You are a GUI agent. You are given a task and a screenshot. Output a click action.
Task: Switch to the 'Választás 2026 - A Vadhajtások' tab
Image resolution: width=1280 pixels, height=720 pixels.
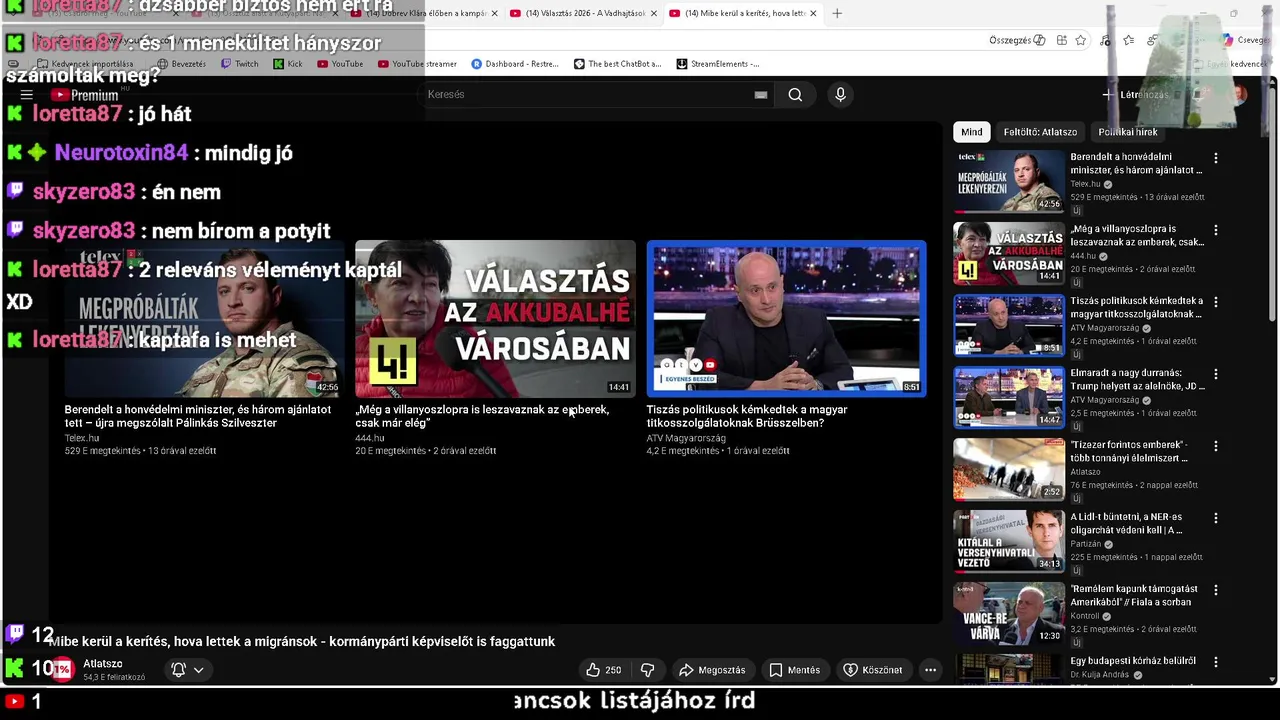click(x=584, y=13)
